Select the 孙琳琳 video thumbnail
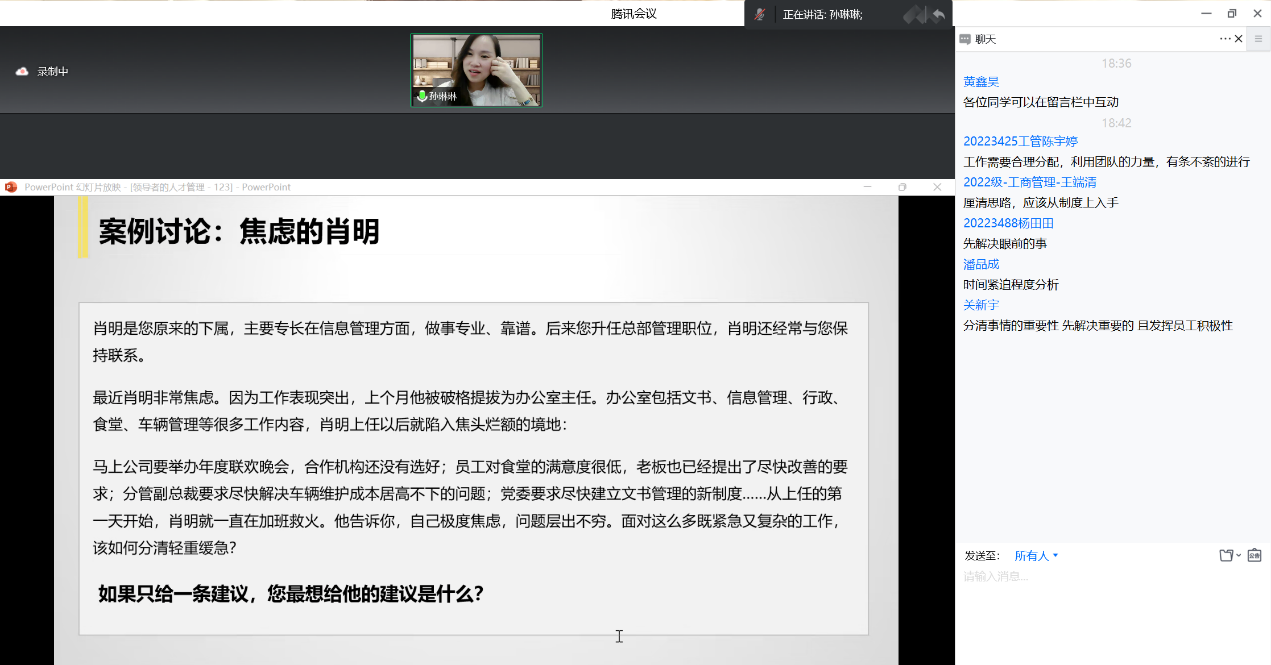1271x665 pixels. point(476,70)
